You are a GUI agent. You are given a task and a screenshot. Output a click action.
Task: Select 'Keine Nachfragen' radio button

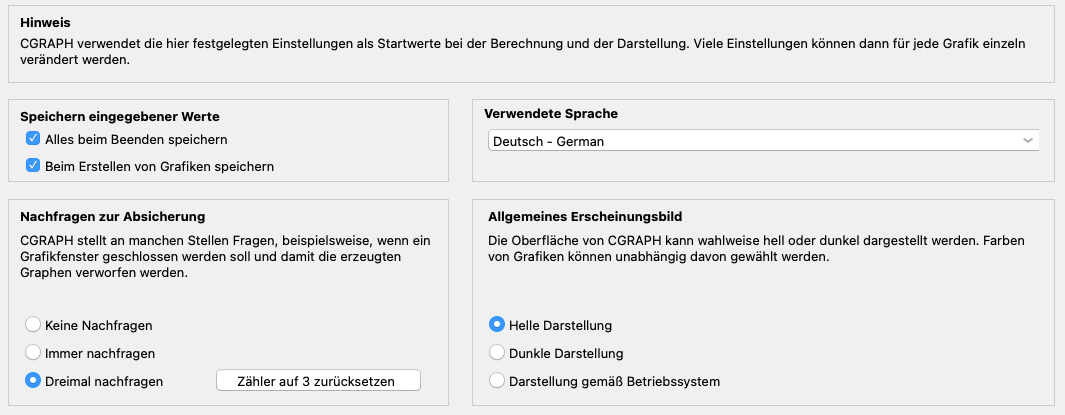[33, 325]
